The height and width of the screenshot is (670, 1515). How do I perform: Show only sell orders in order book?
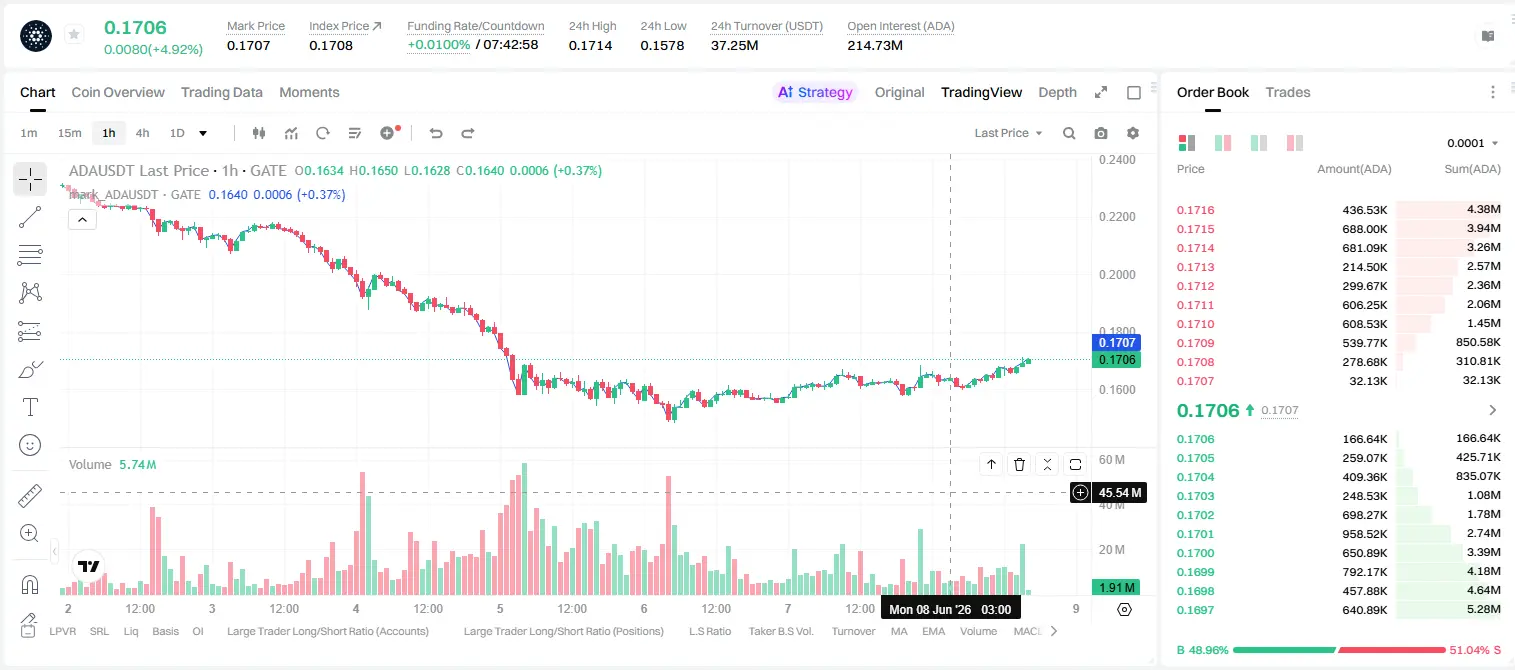(x=1294, y=143)
